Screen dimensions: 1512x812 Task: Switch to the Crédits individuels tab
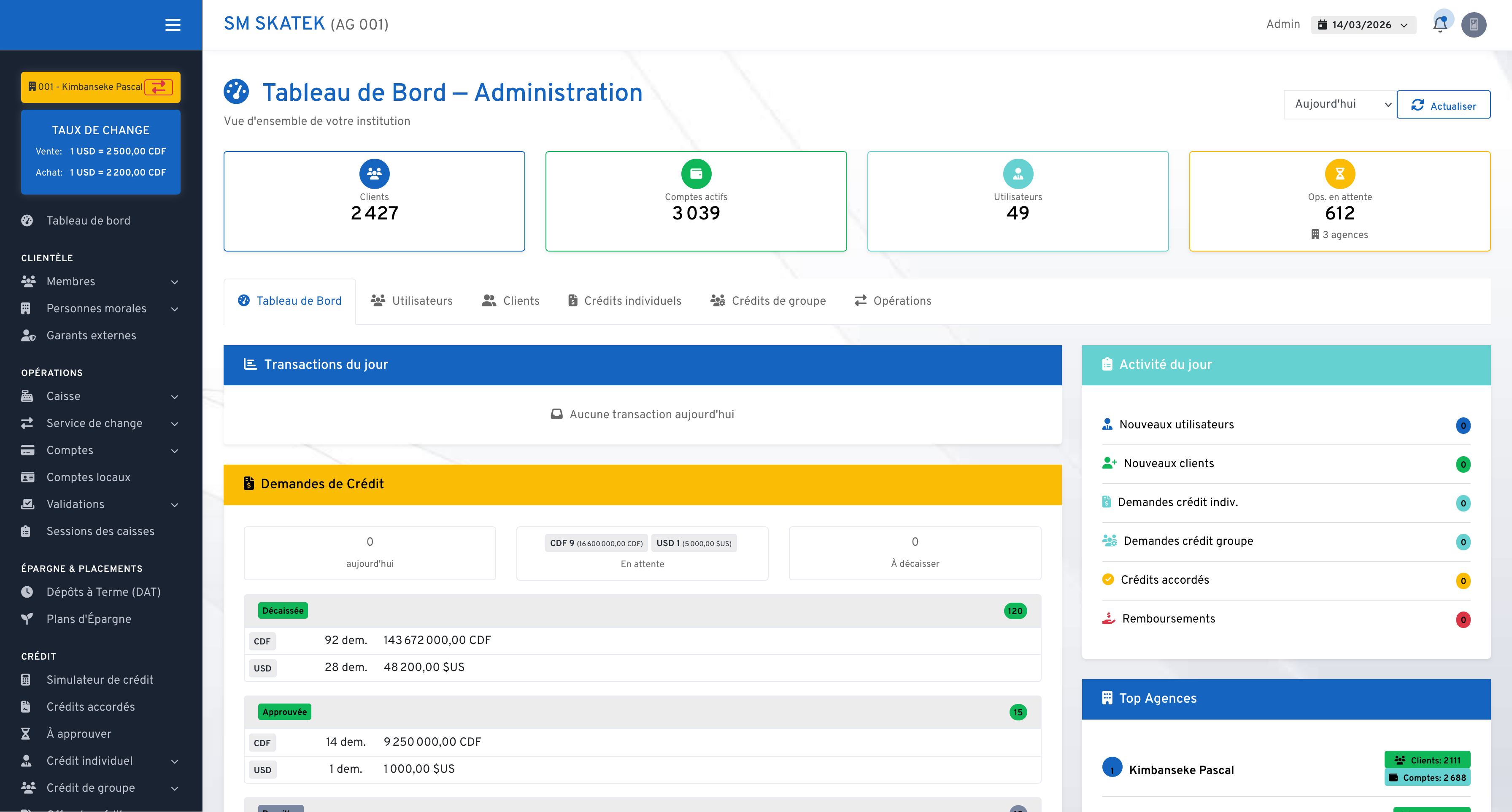pos(624,300)
